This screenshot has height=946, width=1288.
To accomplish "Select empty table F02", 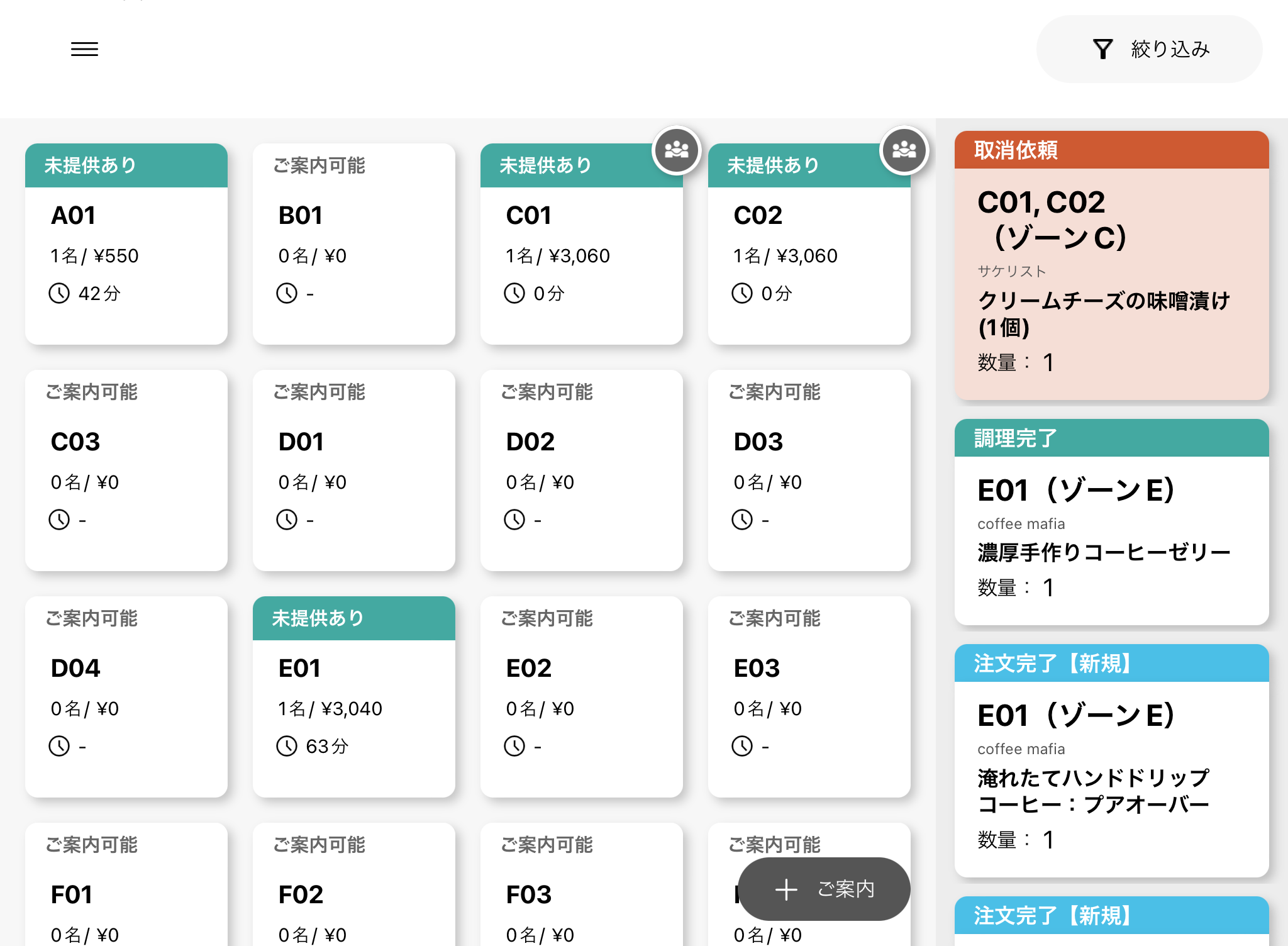I will (353, 893).
